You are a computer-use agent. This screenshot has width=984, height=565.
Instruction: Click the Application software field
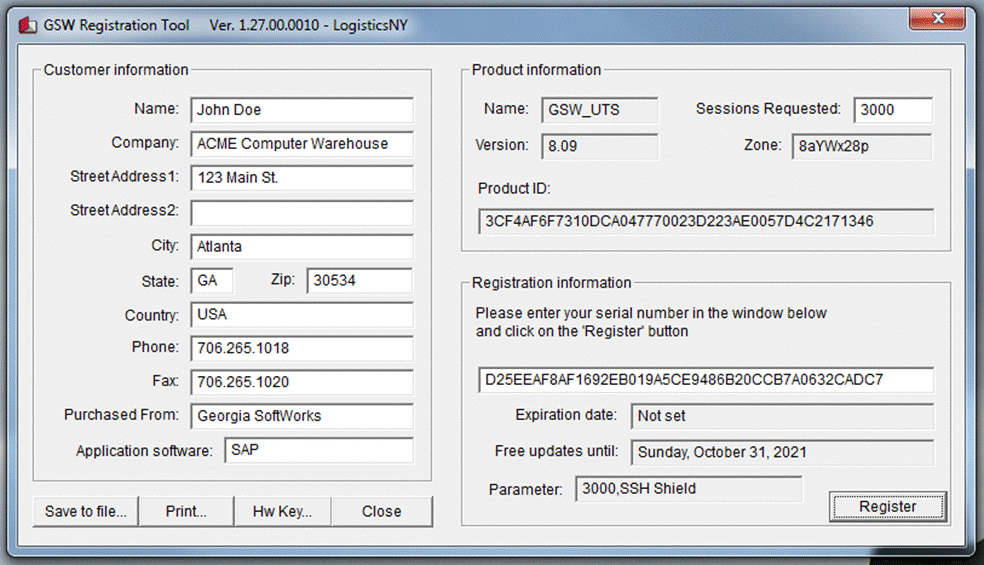tap(318, 450)
